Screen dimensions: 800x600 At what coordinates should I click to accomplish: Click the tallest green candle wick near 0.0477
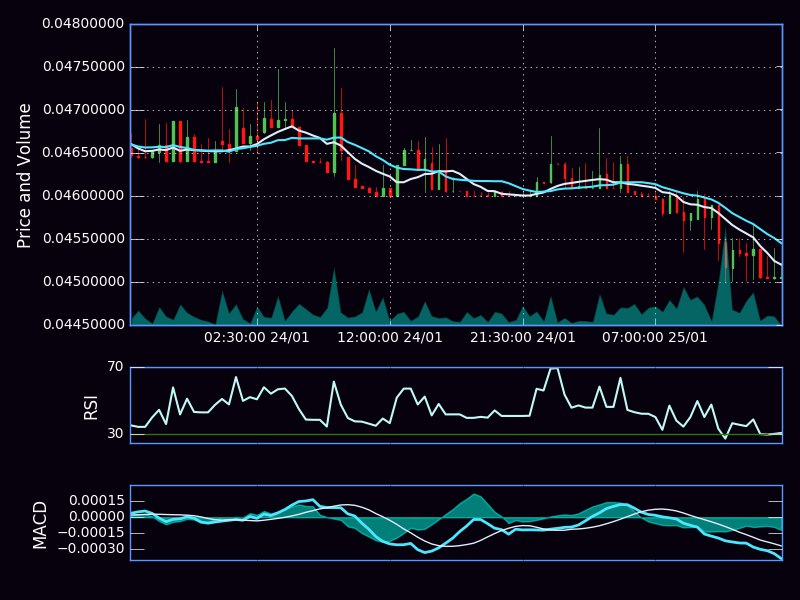335,81
